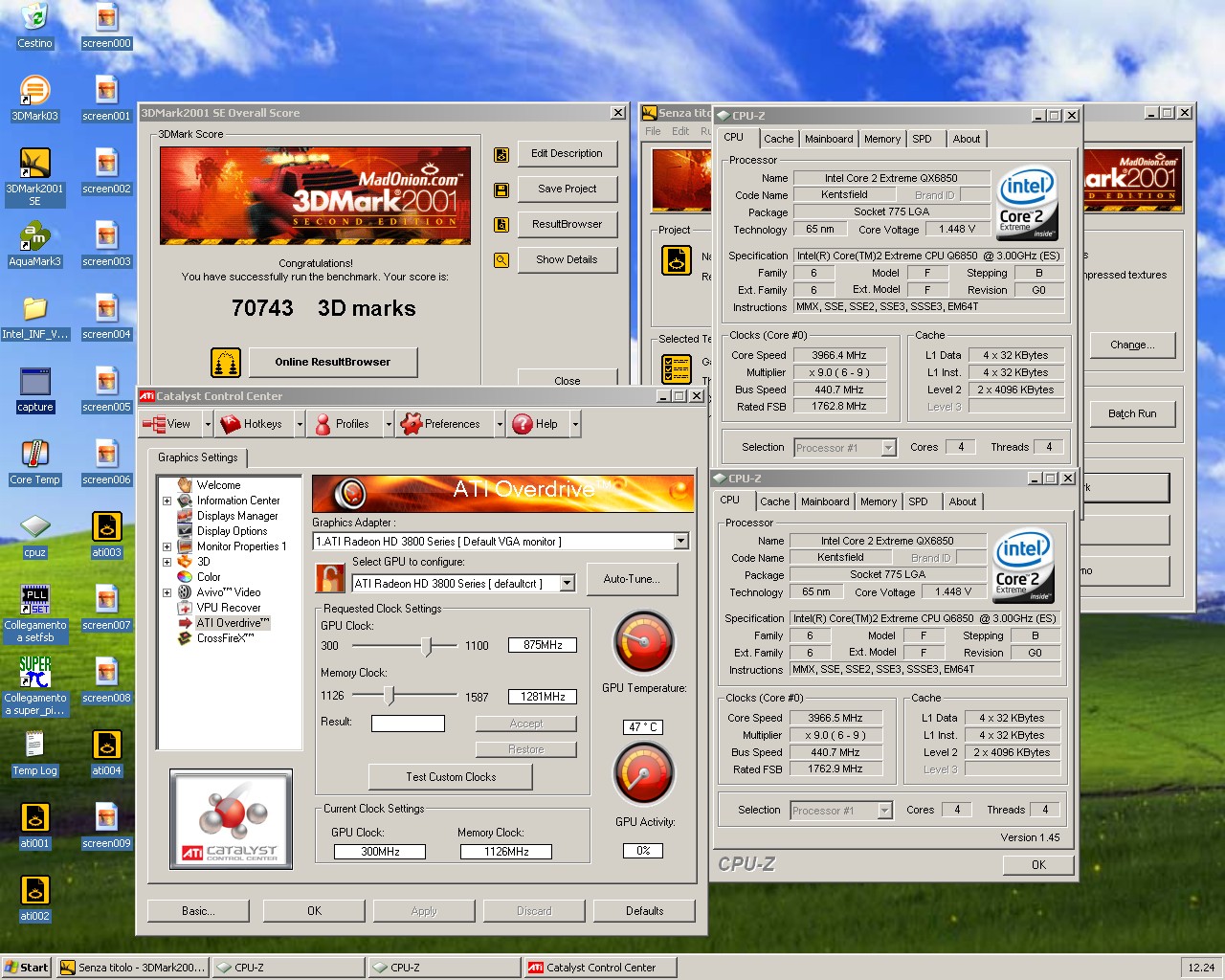Select CrossFireX in the tree

(225, 638)
